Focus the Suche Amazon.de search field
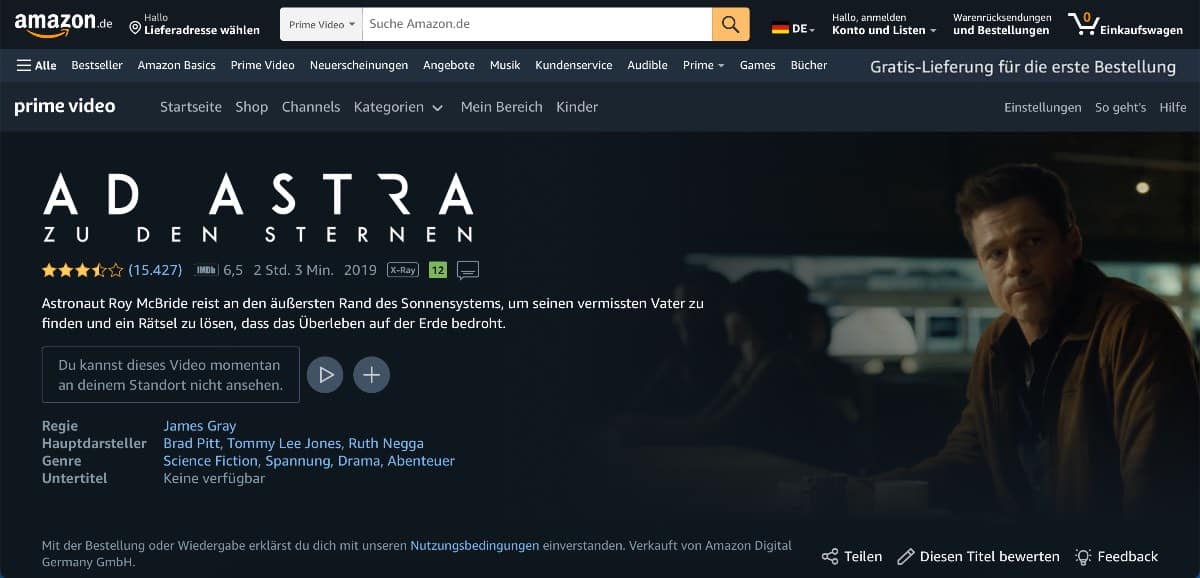 pos(536,24)
